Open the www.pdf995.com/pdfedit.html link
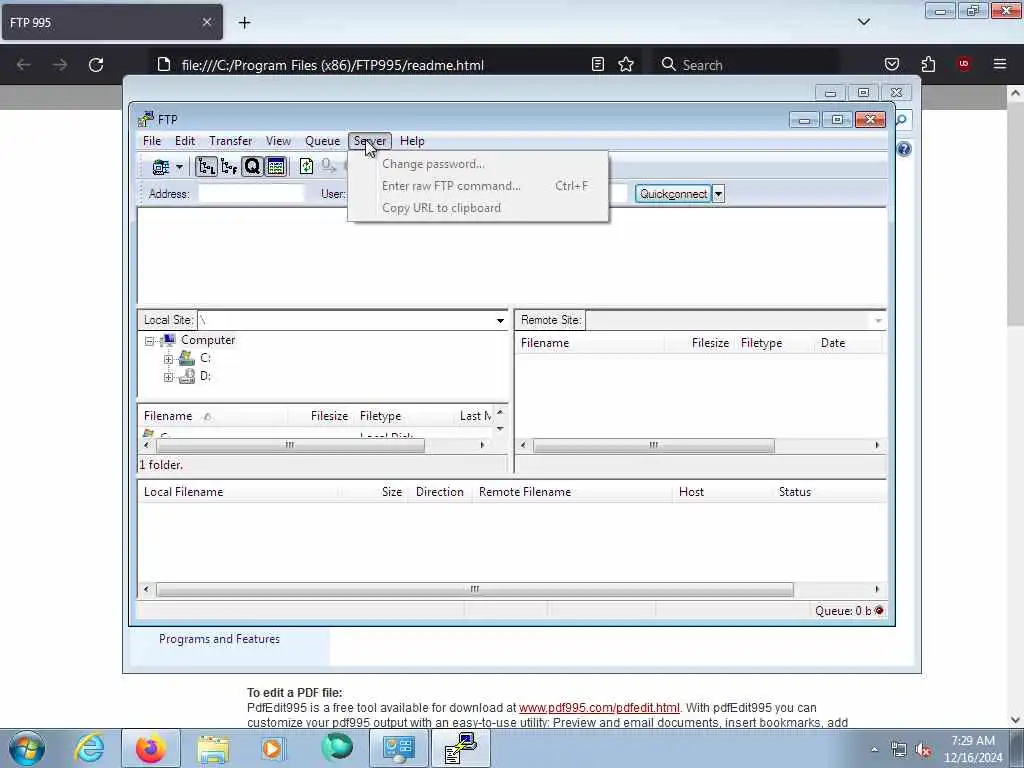Image resolution: width=1024 pixels, height=768 pixels. (599, 708)
